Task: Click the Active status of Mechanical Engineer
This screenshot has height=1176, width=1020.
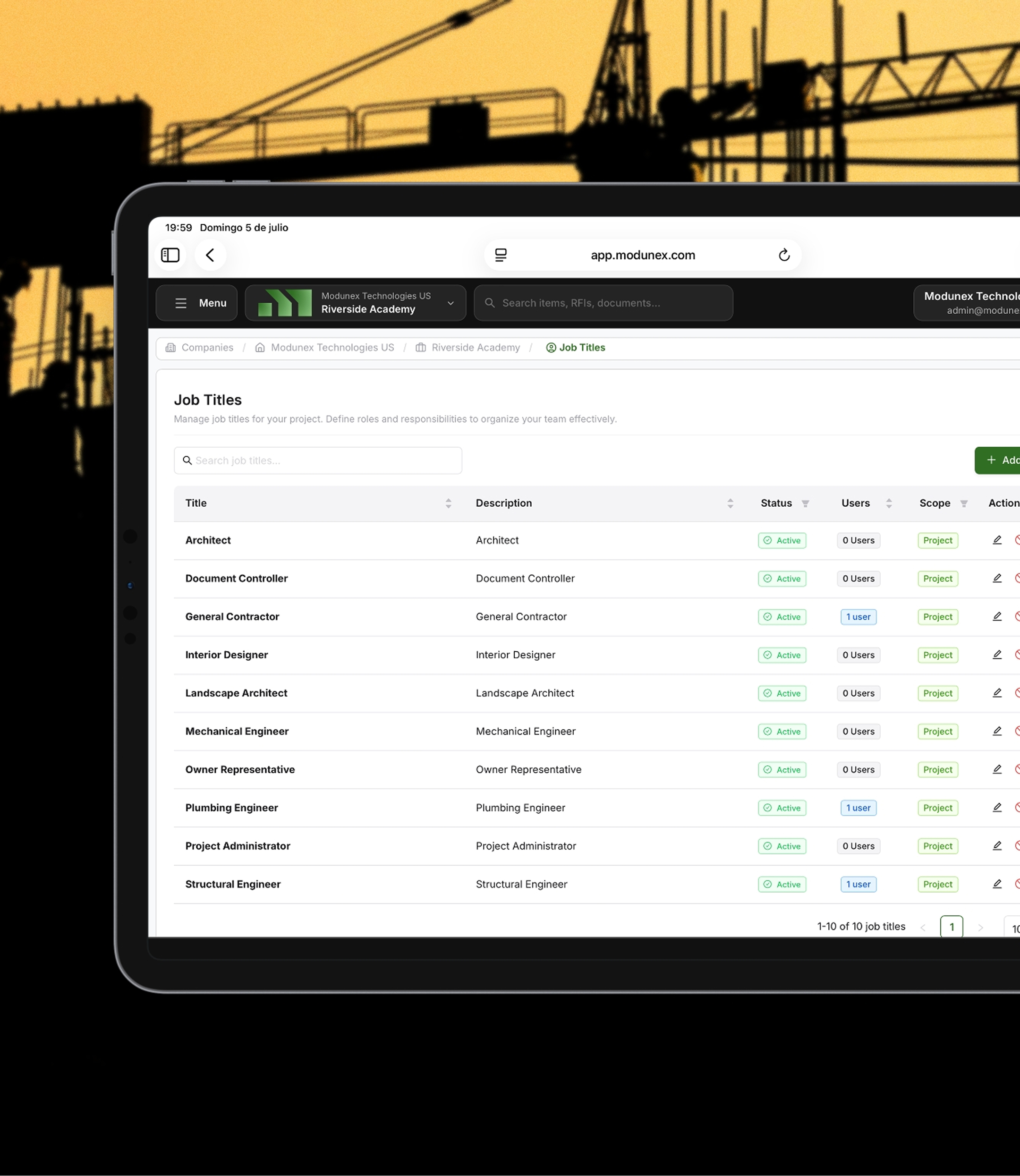Action: 782,732
